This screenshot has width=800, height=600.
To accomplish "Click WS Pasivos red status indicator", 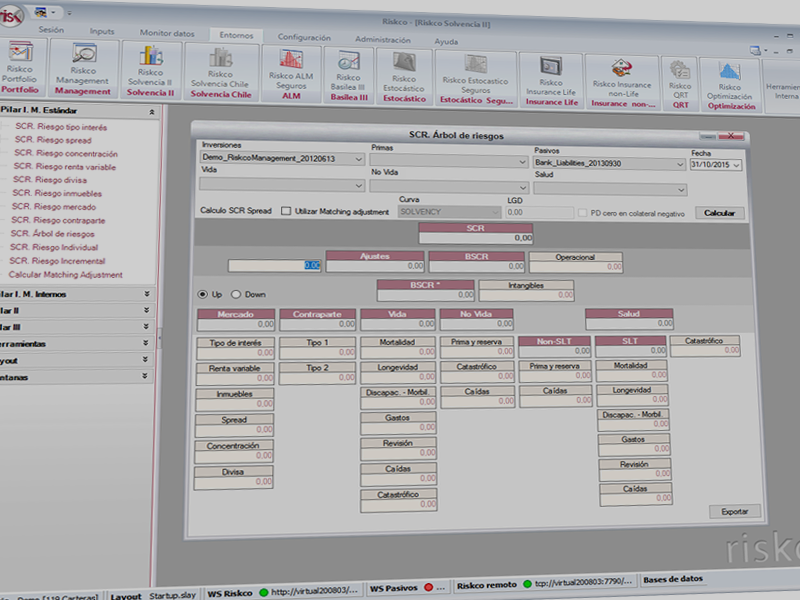I will pos(429,587).
